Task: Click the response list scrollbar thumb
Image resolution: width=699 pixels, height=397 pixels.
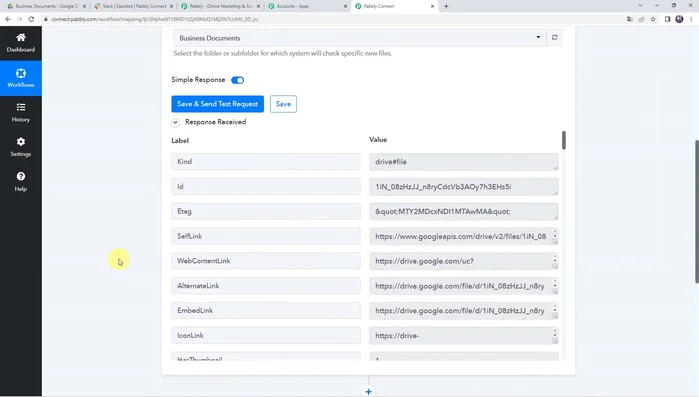Action: click(563, 140)
